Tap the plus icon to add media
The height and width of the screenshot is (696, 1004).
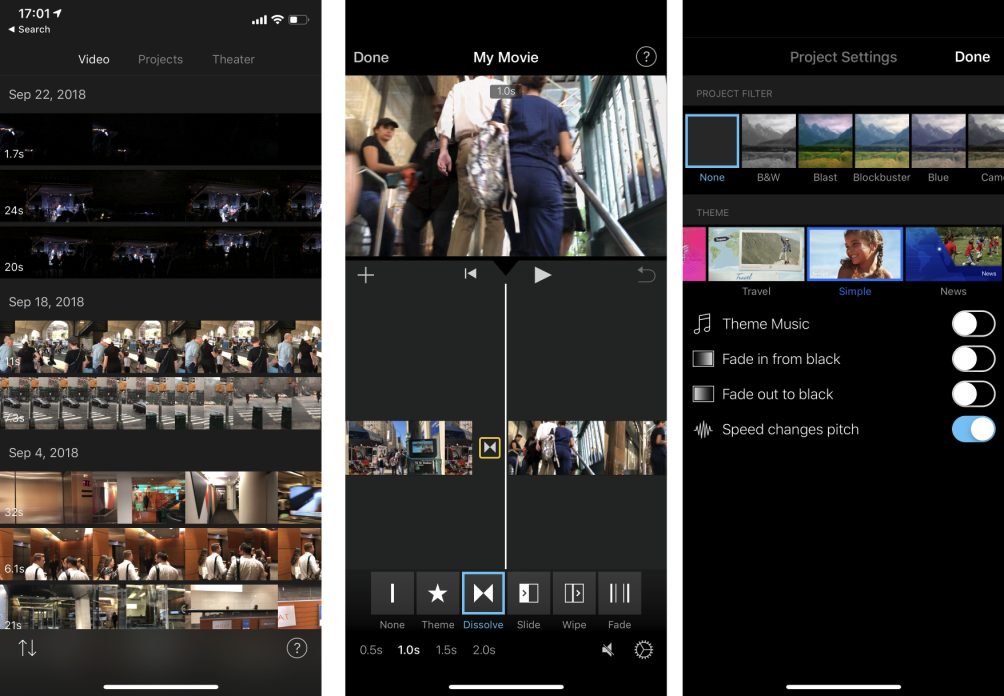tap(366, 275)
